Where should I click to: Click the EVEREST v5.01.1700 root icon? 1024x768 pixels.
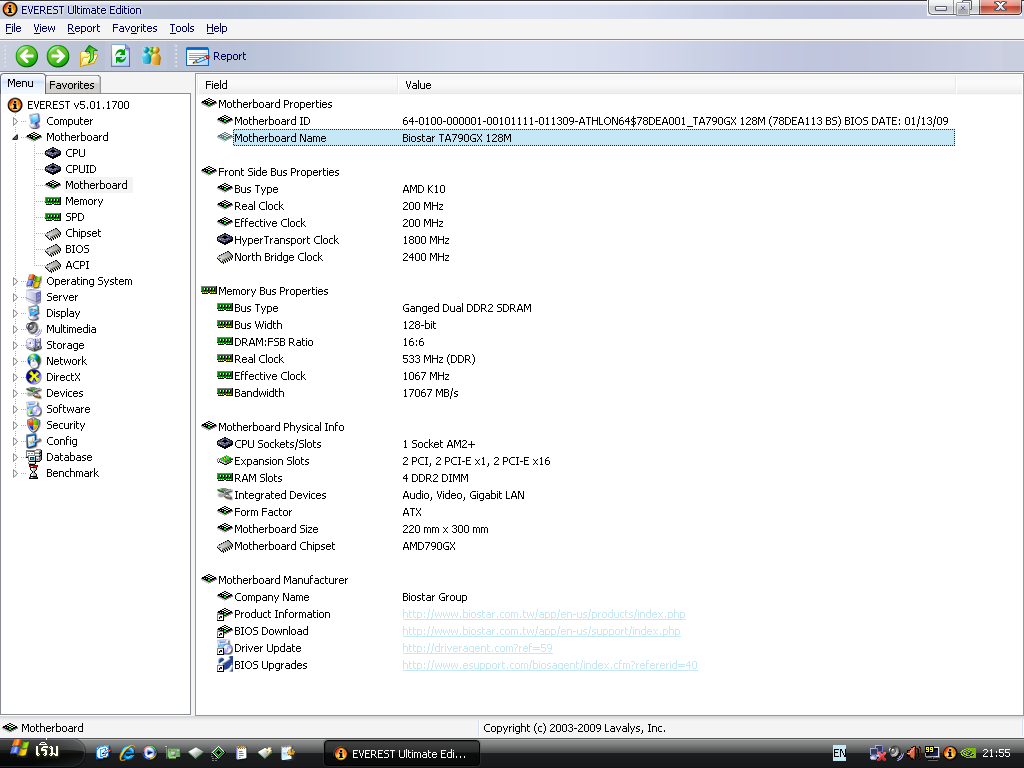point(15,105)
